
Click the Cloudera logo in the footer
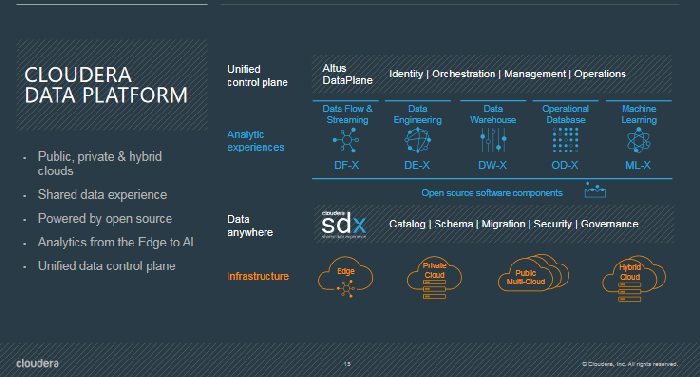38,363
